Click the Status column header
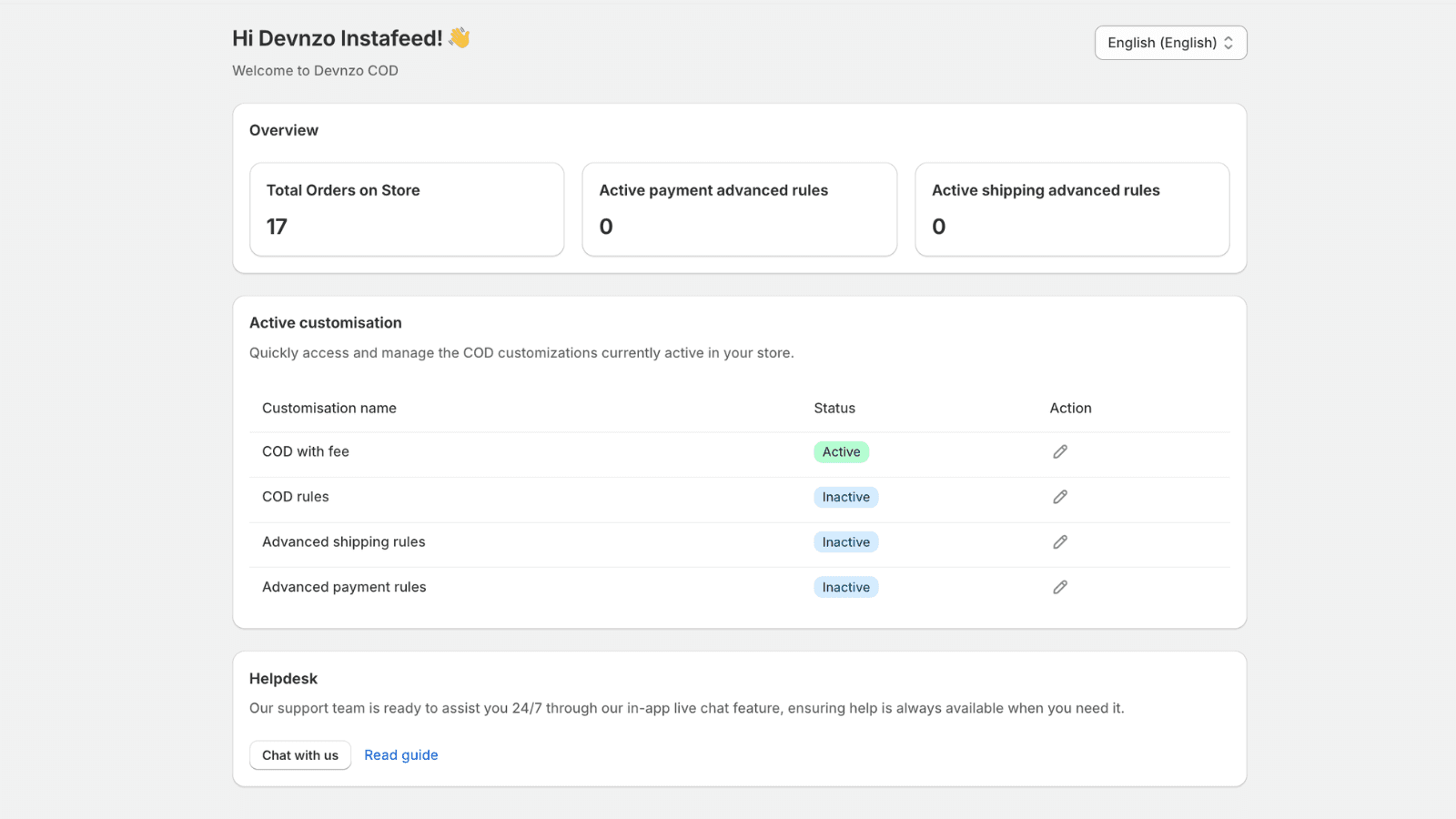 click(834, 409)
